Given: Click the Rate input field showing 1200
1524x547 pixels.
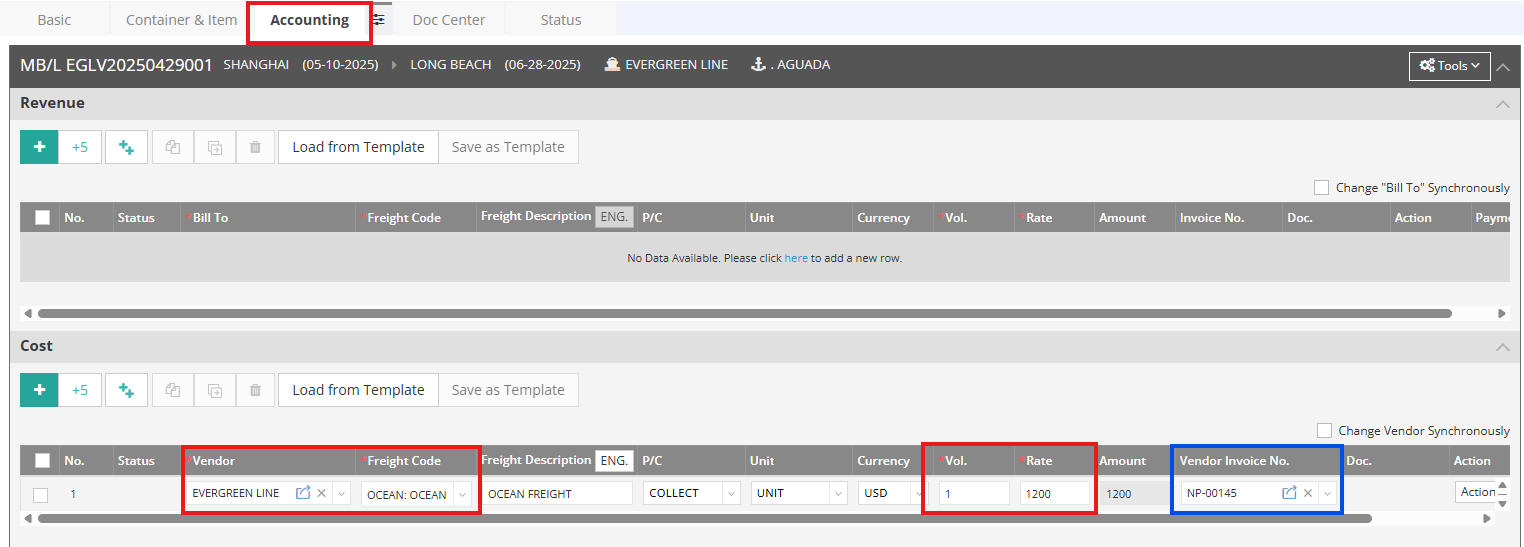Looking at the screenshot, I should 1054,493.
